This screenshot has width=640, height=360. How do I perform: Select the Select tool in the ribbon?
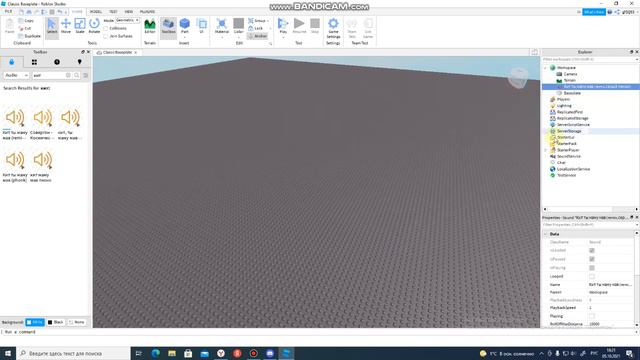pos(52,27)
